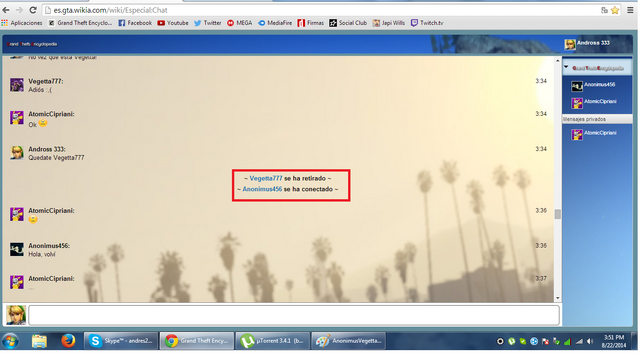640x360 pixels.
Task: Open the MEGA bookmark
Action: 240,23
